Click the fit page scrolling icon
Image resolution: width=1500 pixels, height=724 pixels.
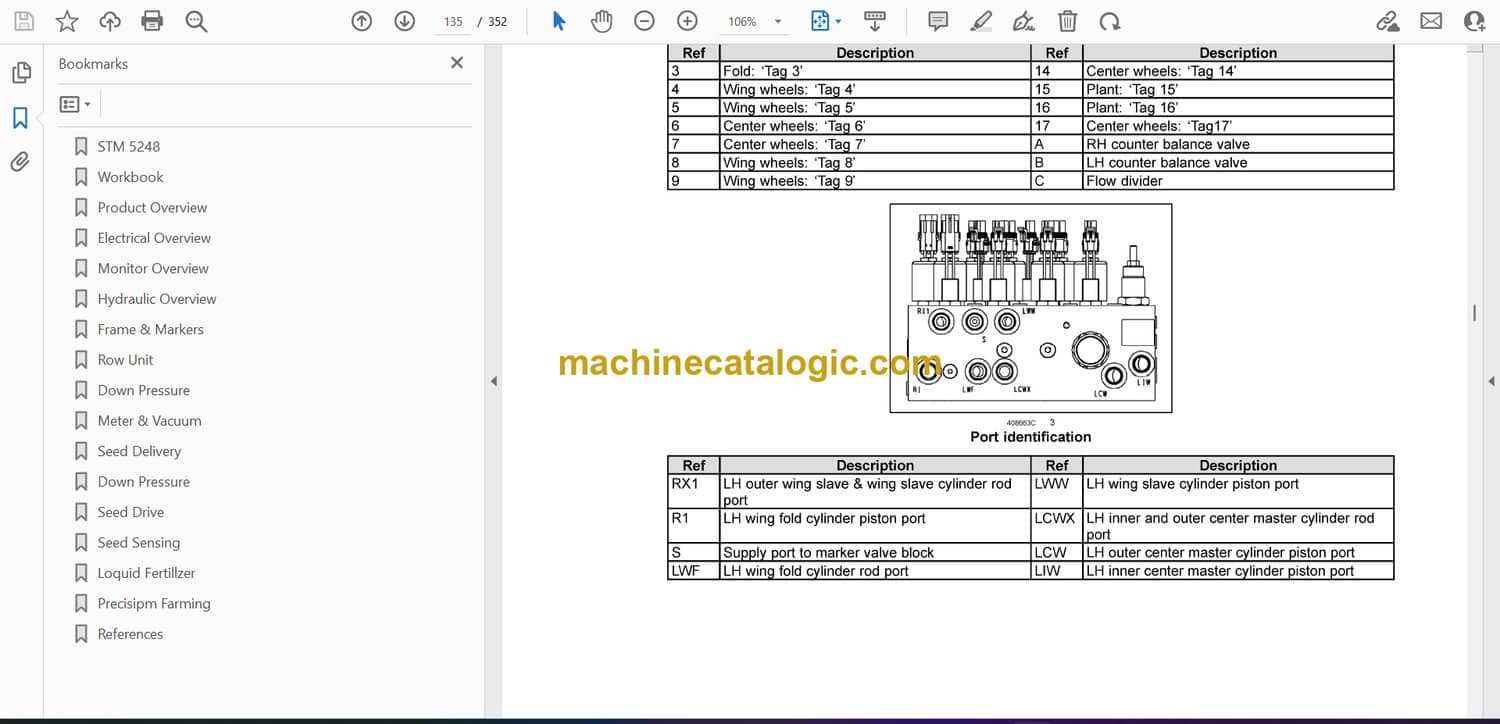pos(819,21)
